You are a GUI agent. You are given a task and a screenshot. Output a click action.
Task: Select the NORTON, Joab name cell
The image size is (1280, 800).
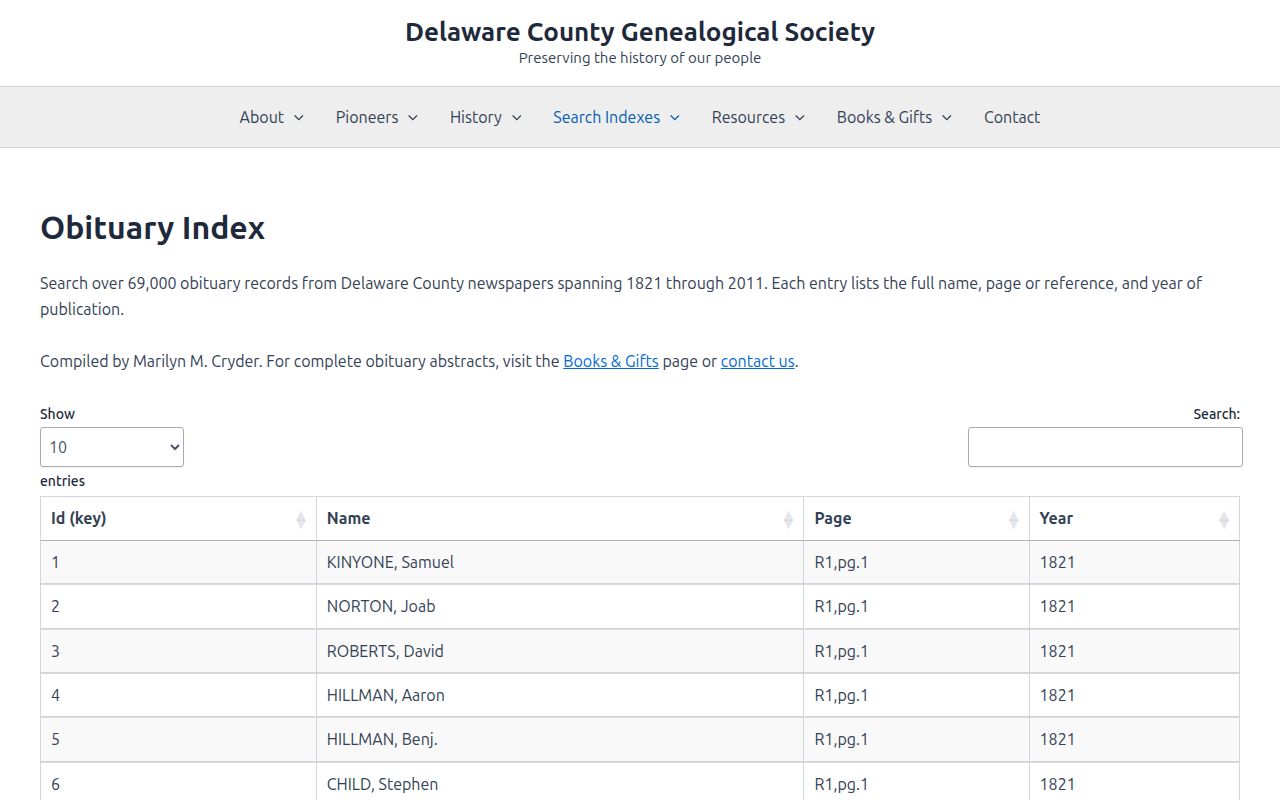point(560,606)
